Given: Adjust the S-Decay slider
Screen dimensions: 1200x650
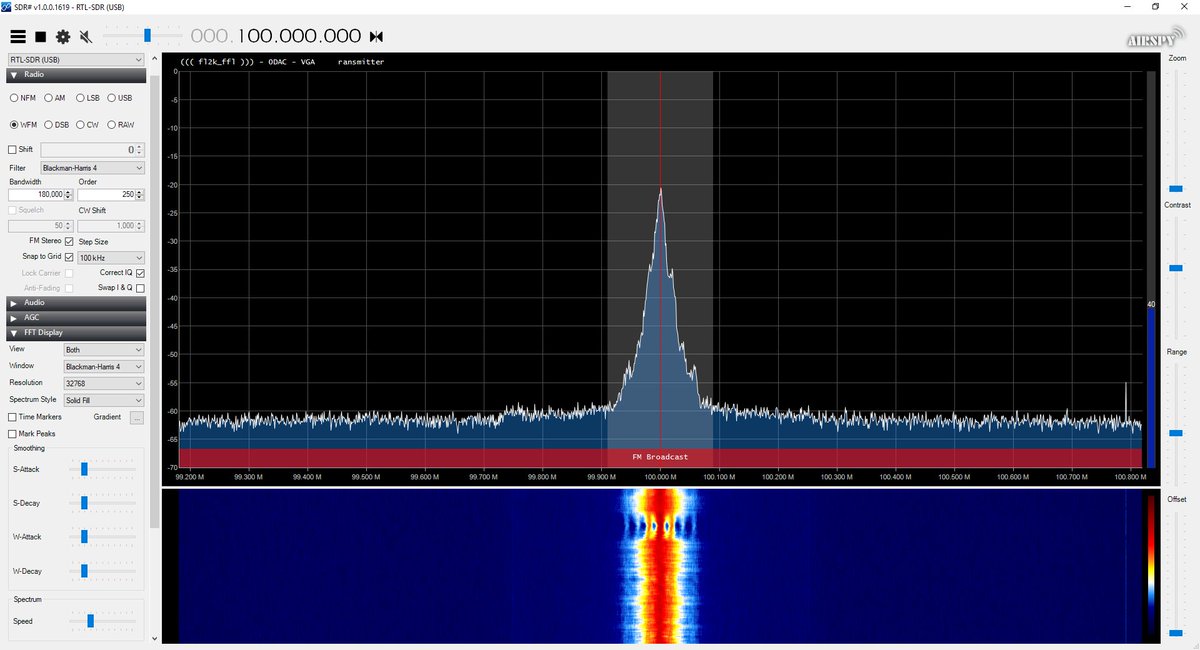Looking at the screenshot, I should click(x=84, y=502).
